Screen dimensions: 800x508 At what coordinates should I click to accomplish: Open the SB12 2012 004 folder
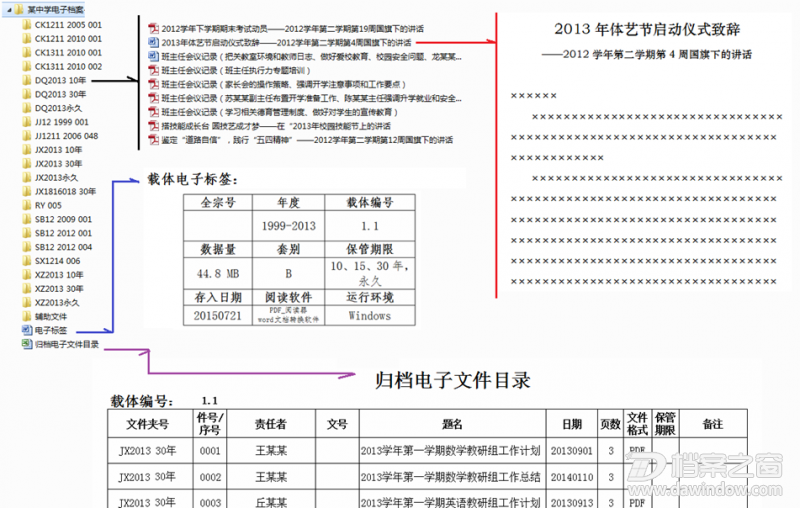63,247
